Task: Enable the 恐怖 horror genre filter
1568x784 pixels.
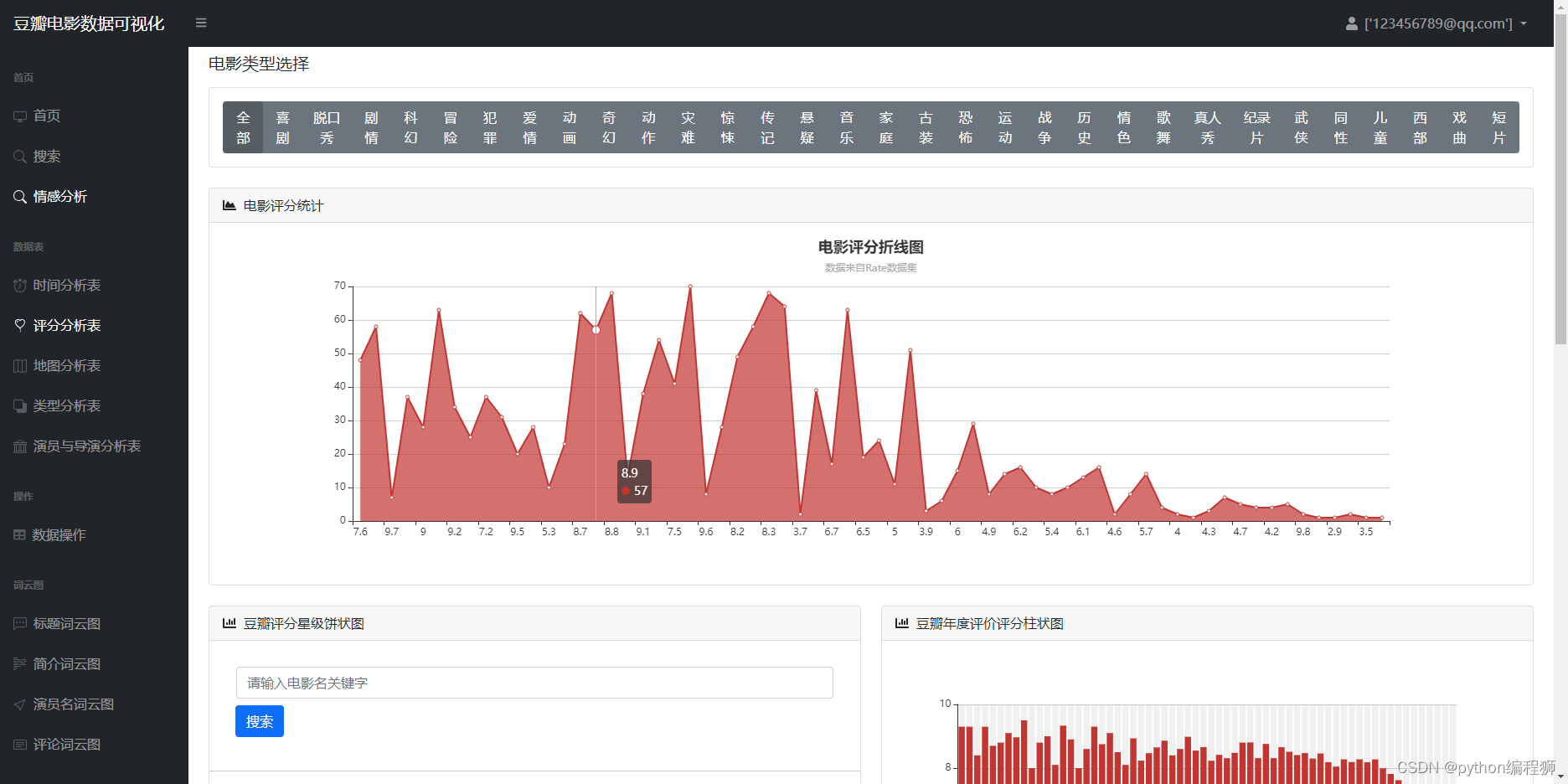Action: pyautogui.click(x=965, y=127)
